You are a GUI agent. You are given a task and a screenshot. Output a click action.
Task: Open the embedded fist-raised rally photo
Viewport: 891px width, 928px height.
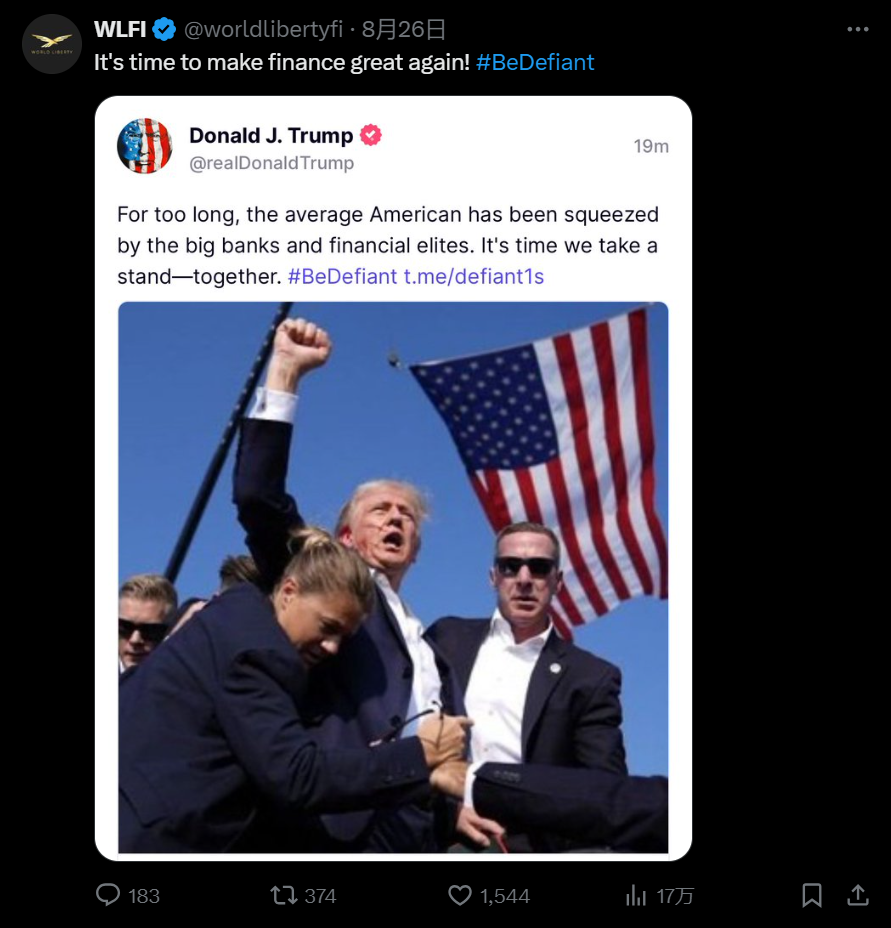[393, 577]
